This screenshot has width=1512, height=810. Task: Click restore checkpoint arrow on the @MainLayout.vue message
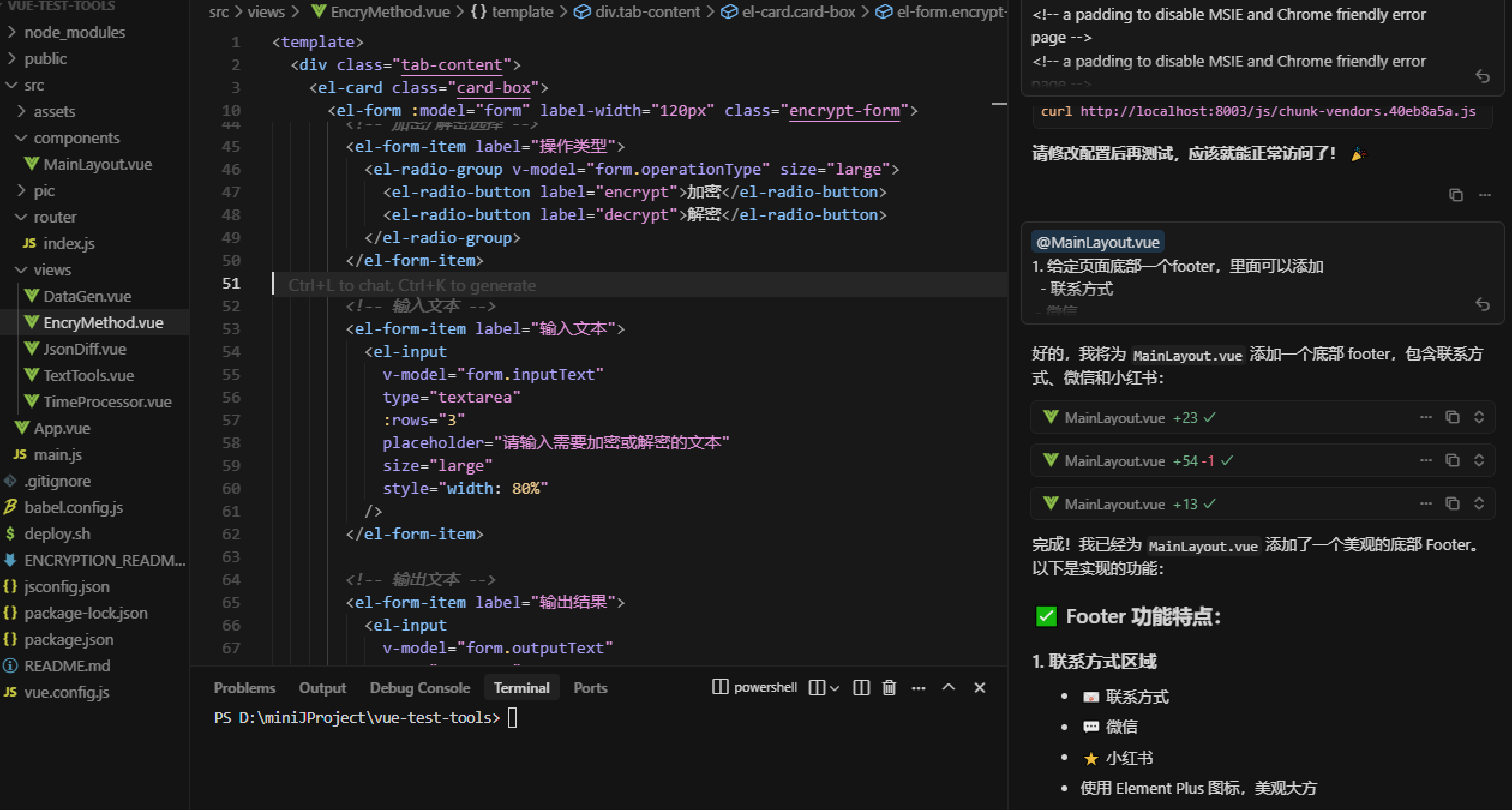pos(1483,305)
